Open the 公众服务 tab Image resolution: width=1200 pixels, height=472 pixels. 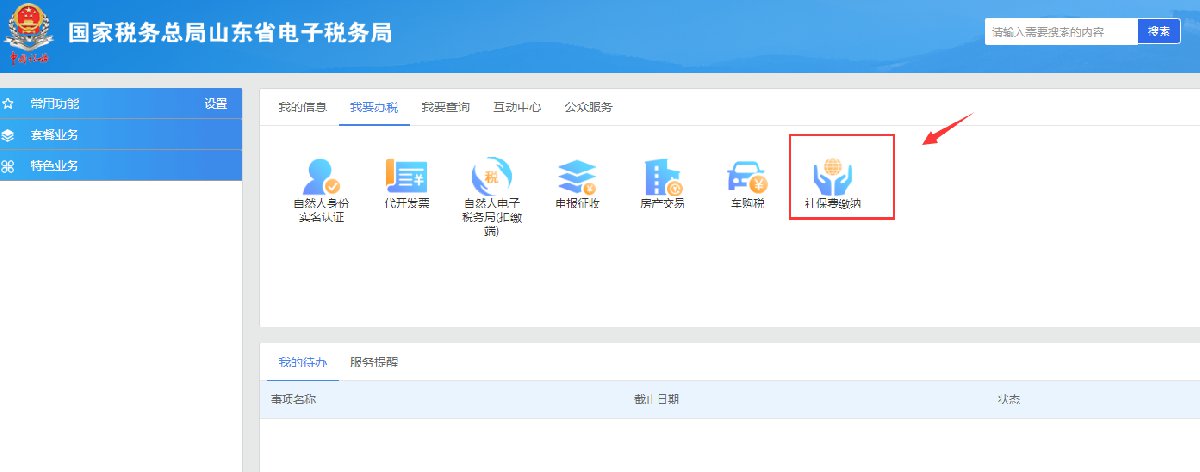588,107
